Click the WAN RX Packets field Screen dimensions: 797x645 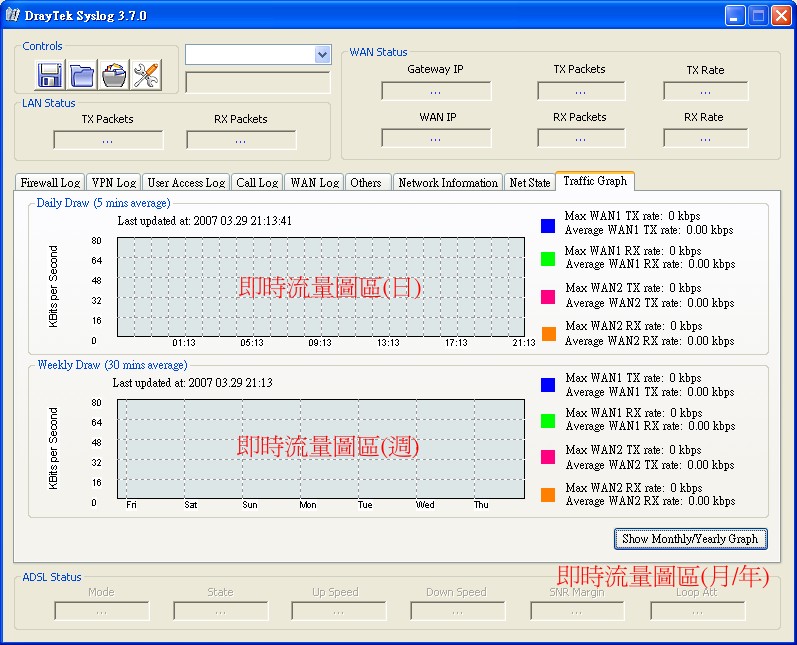[x=581, y=138]
